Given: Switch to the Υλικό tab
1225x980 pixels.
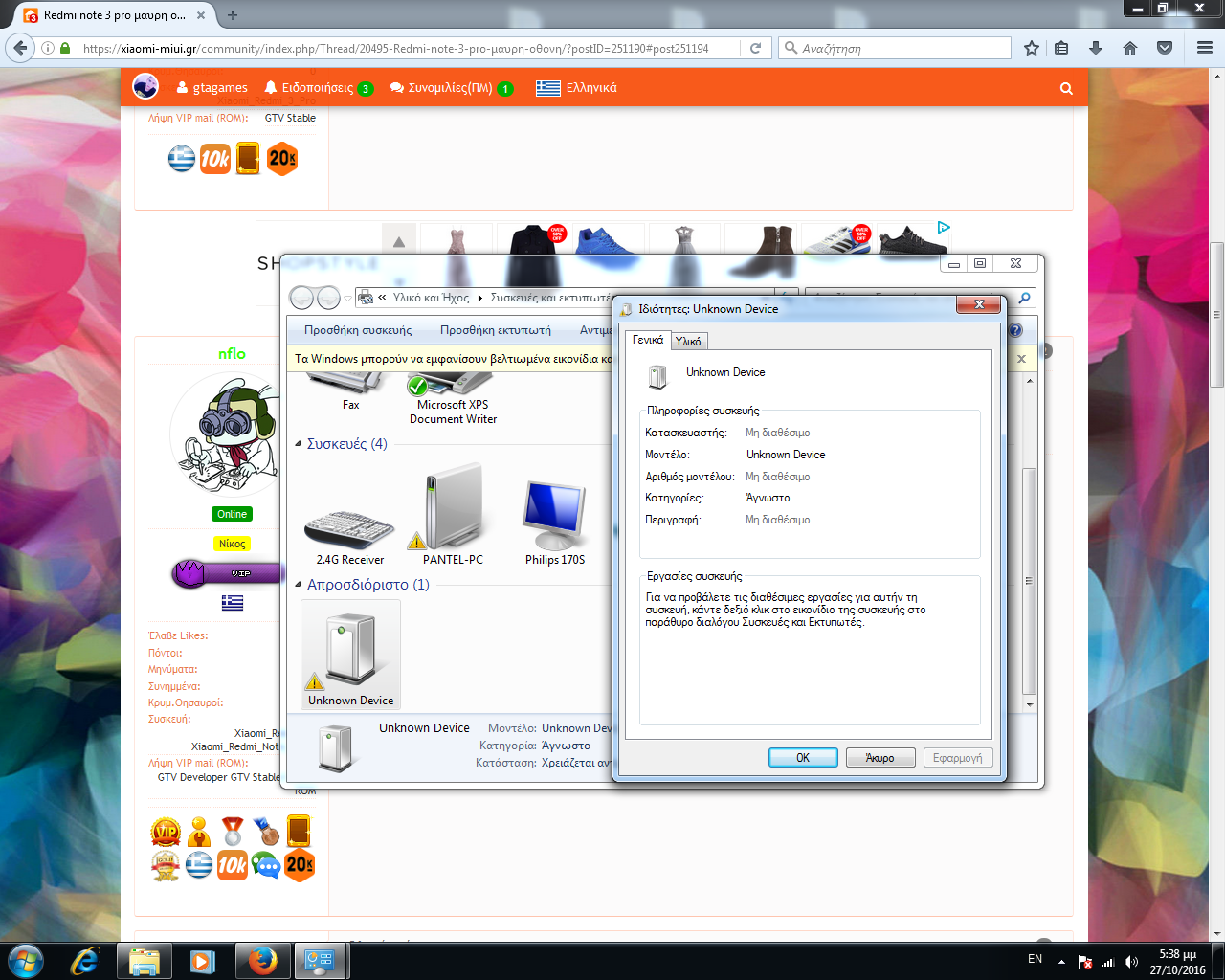Looking at the screenshot, I should pyautogui.click(x=688, y=341).
